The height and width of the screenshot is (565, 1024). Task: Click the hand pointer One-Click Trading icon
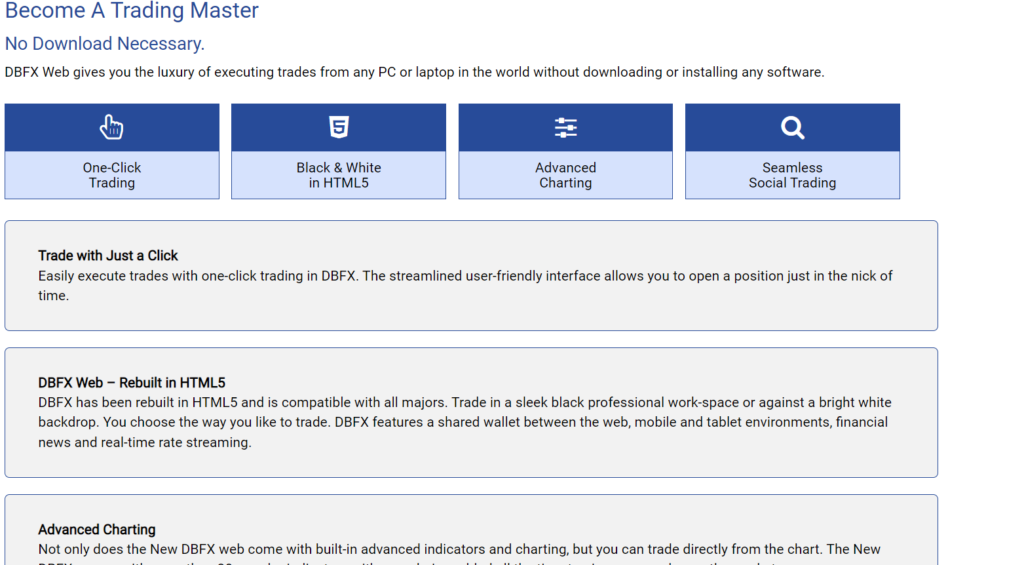(x=112, y=127)
